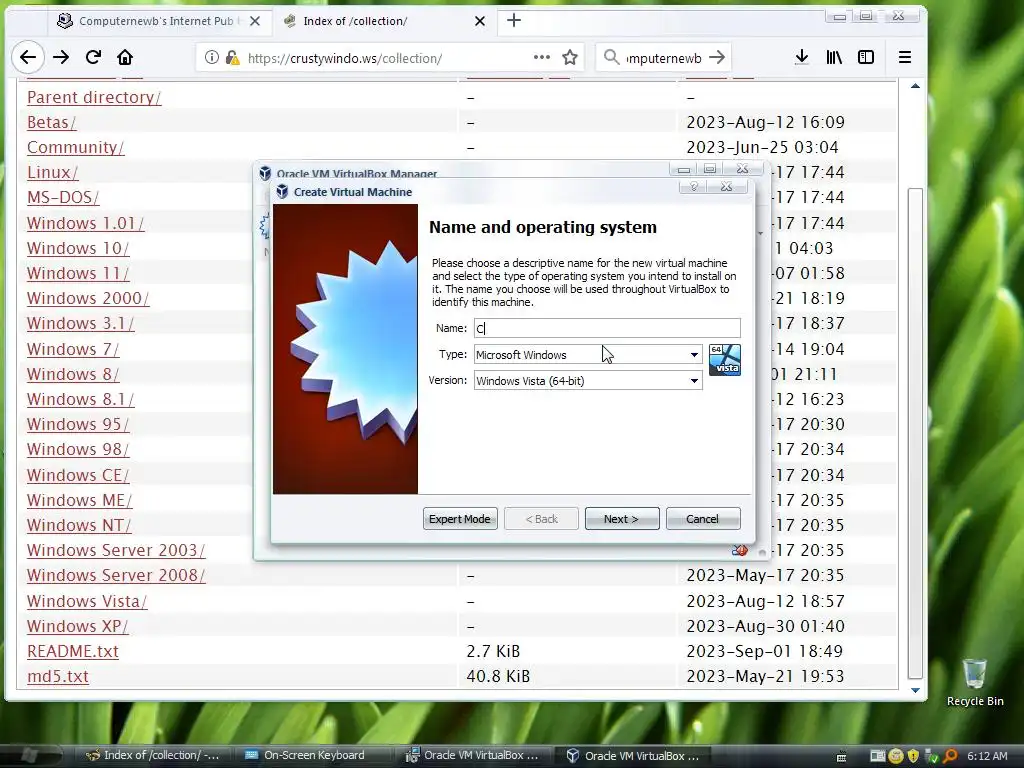Open a new tab with plus button
This screenshot has height=768, width=1024.
coord(514,20)
